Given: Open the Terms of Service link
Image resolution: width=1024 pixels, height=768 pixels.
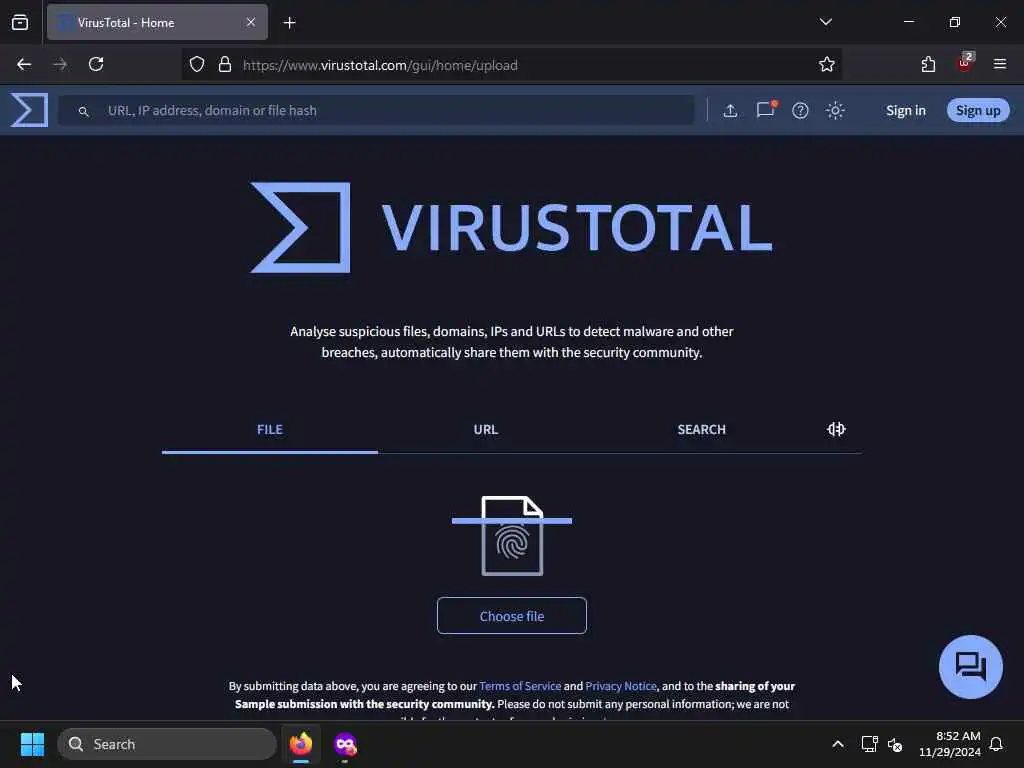Looking at the screenshot, I should tap(520, 686).
